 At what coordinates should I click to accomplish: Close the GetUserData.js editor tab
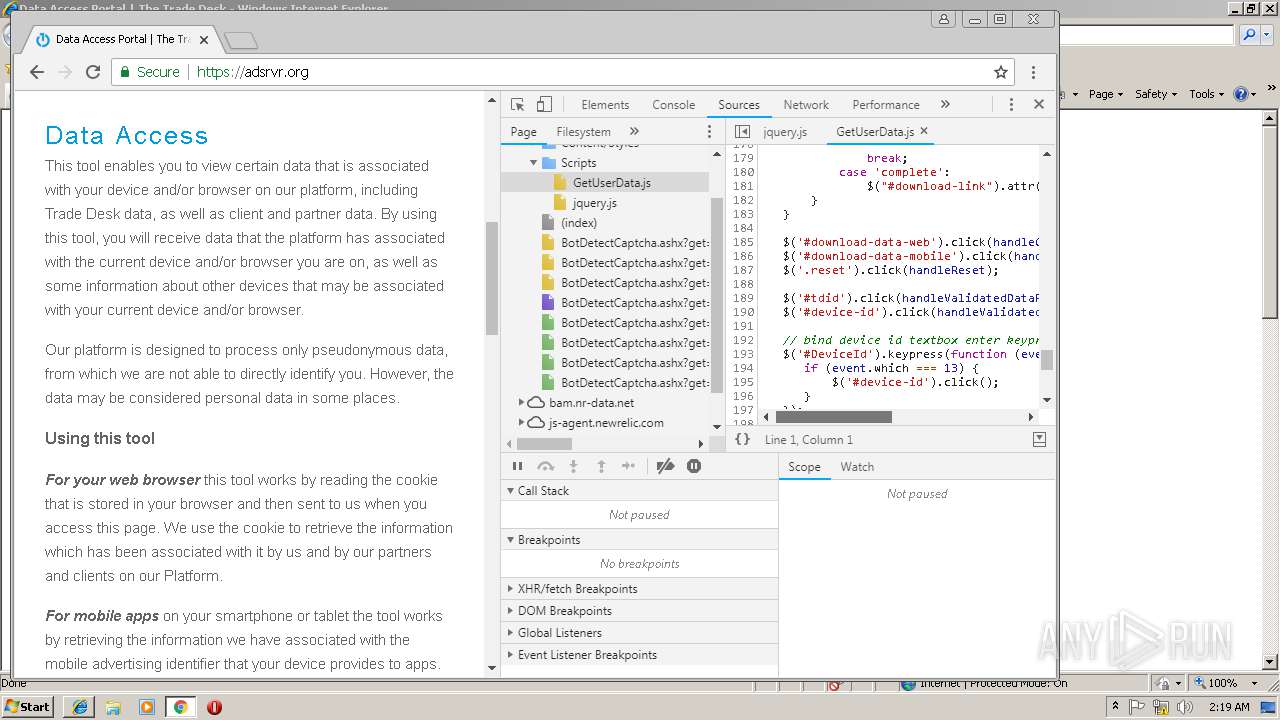click(x=924, y=131)
